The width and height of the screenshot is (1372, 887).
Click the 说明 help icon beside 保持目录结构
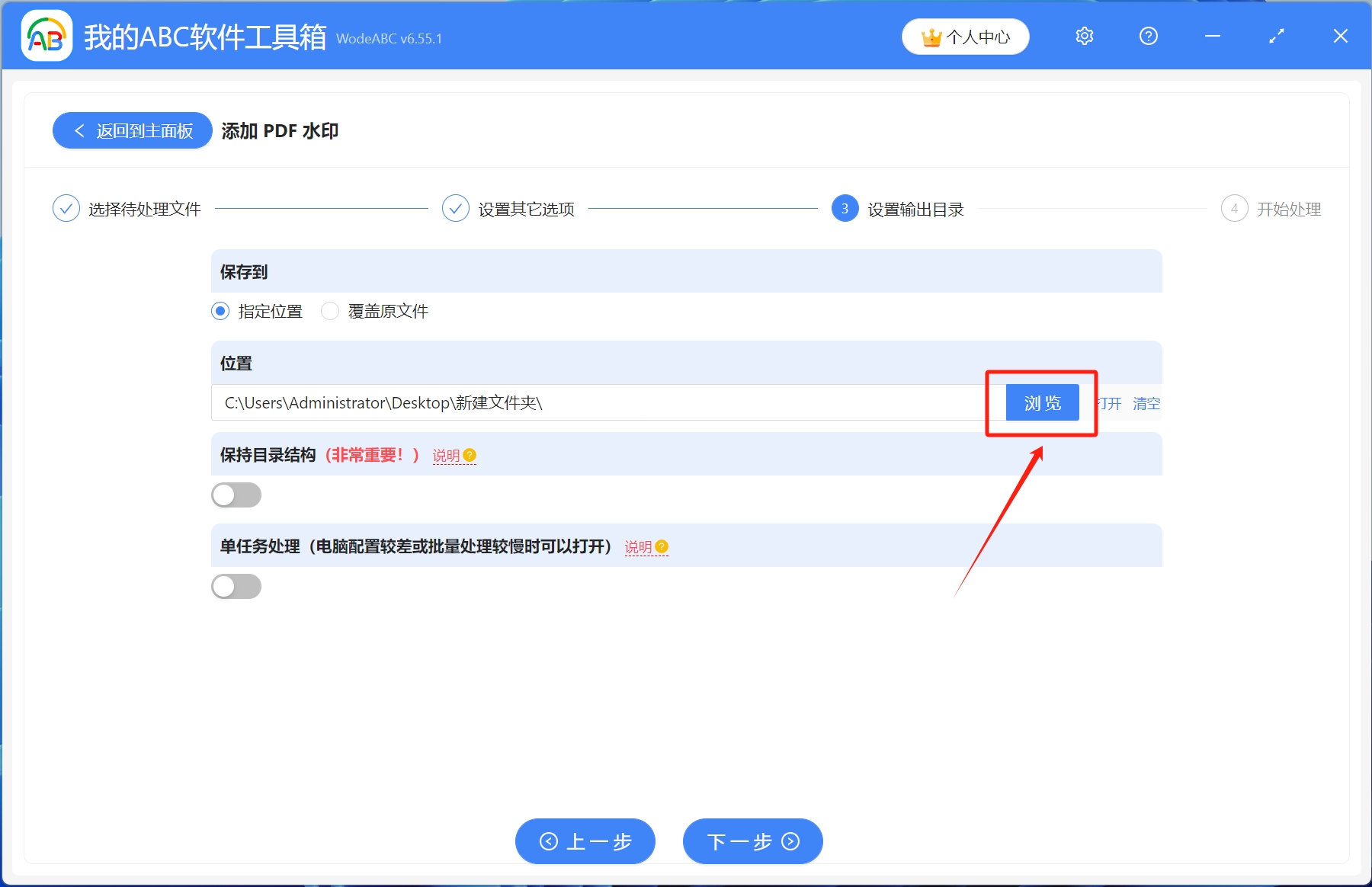point(470,455)
